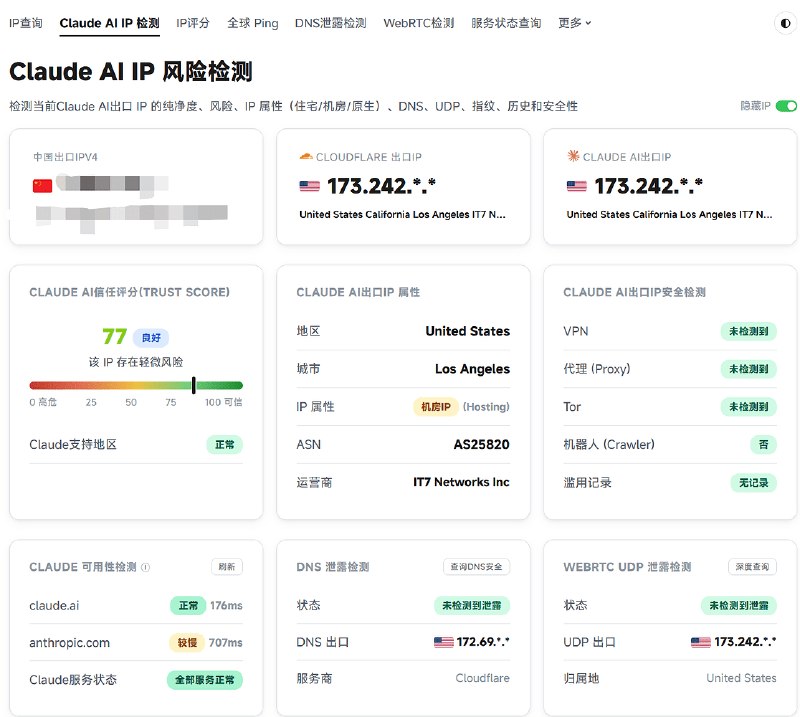
Task: Click the 无记录 abuse record badge
Action: [754, 482]
